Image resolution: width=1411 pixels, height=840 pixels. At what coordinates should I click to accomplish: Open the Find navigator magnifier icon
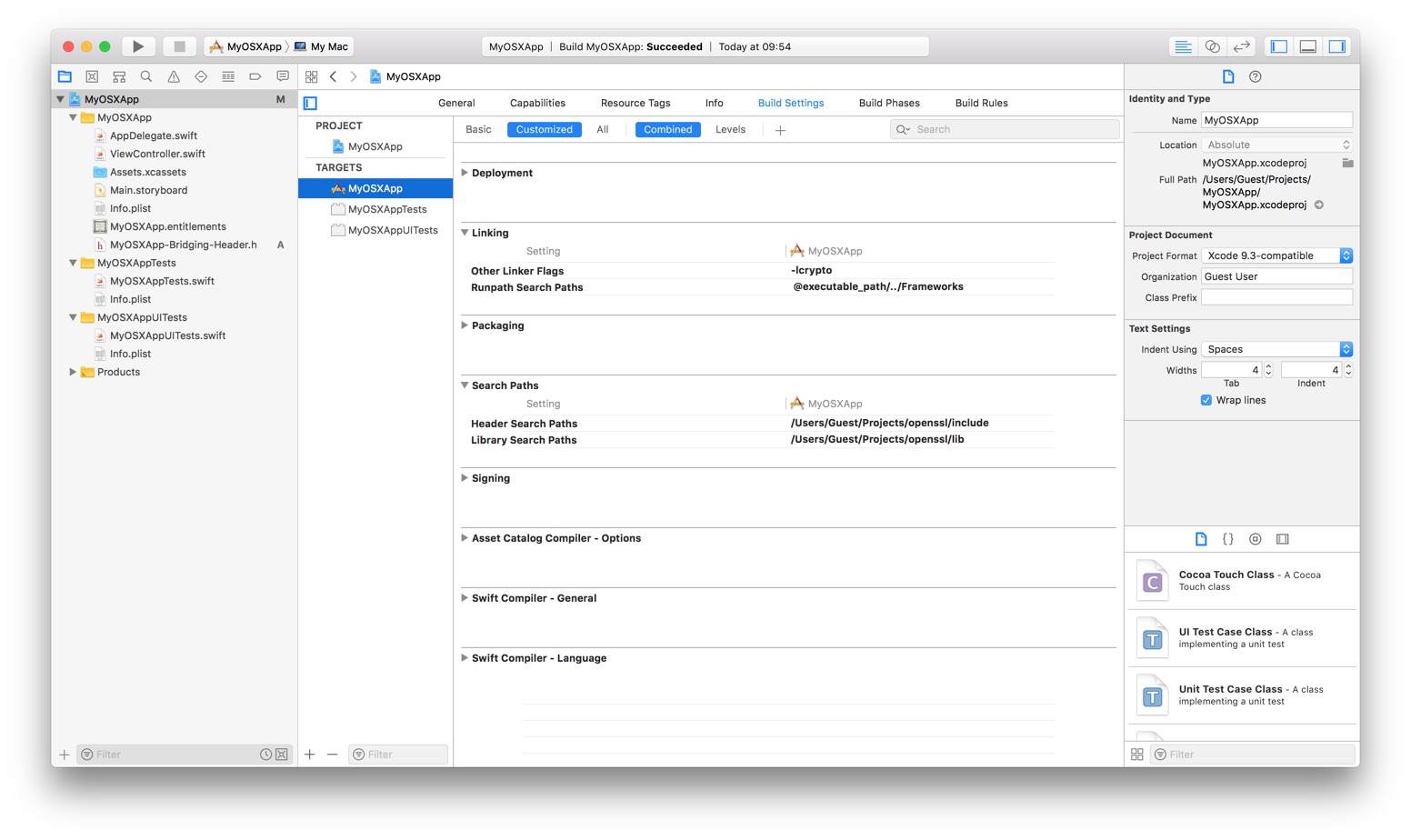click(x=146, y=77)
